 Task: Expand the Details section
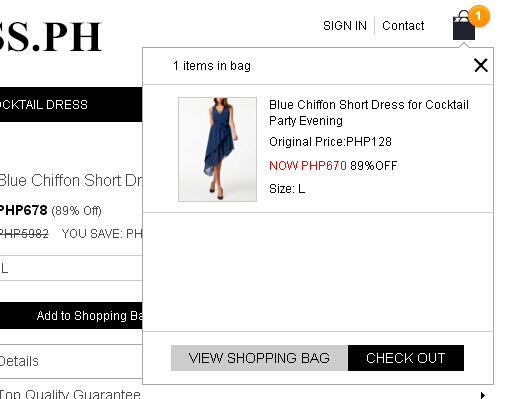pyautogui.click(x=71, y=362)
